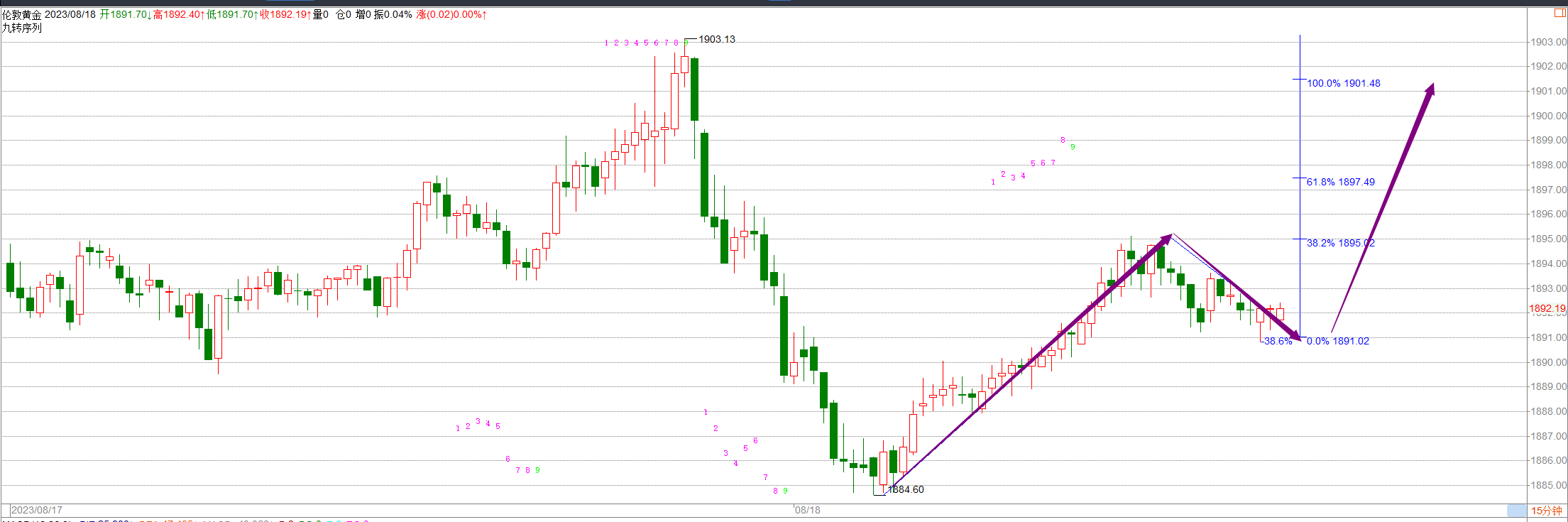
Task: Click the 1896.00 price axis label
Action: pyautogui.click(x=1548, y=214)
